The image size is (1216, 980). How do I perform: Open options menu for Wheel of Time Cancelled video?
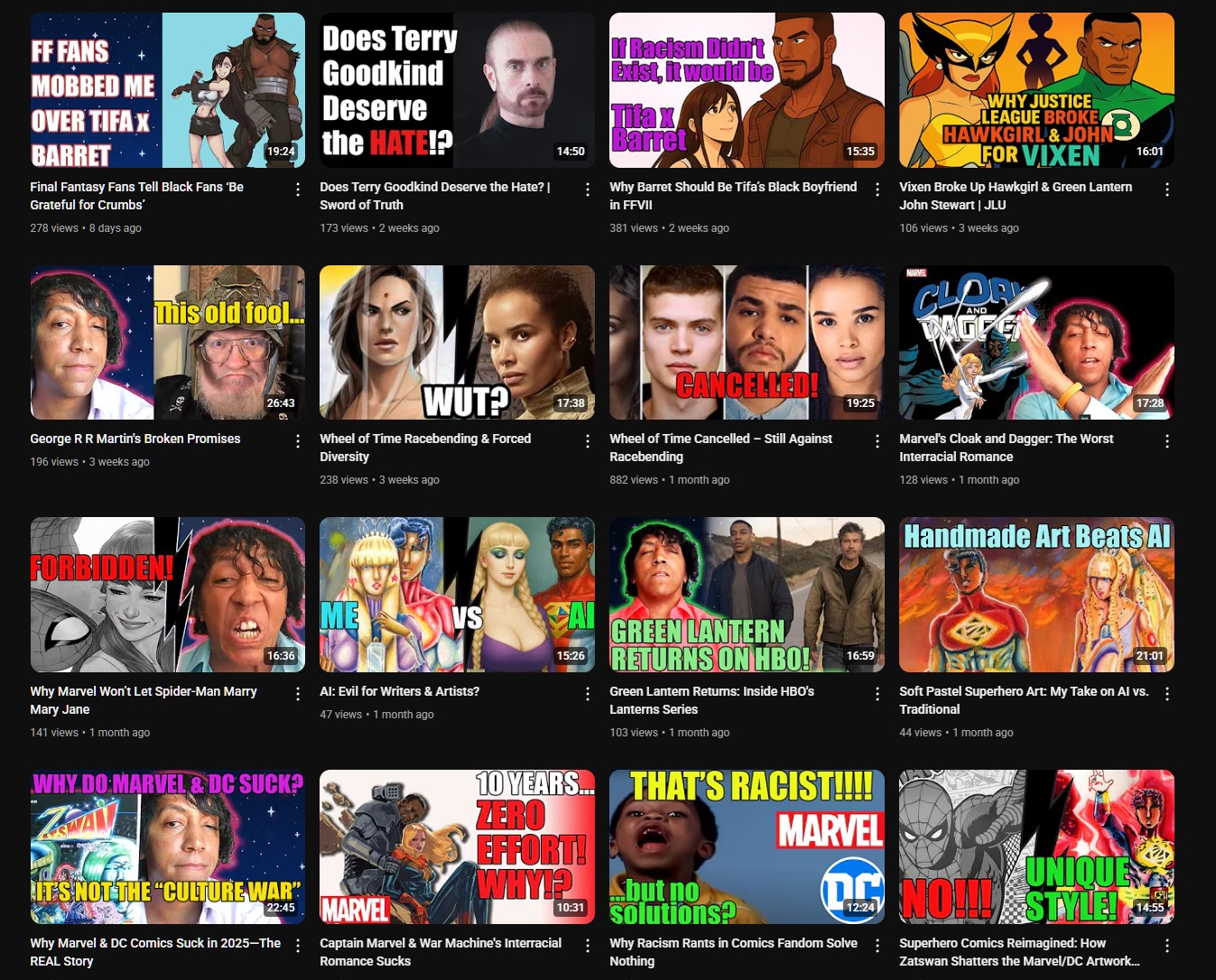(877, 441)
